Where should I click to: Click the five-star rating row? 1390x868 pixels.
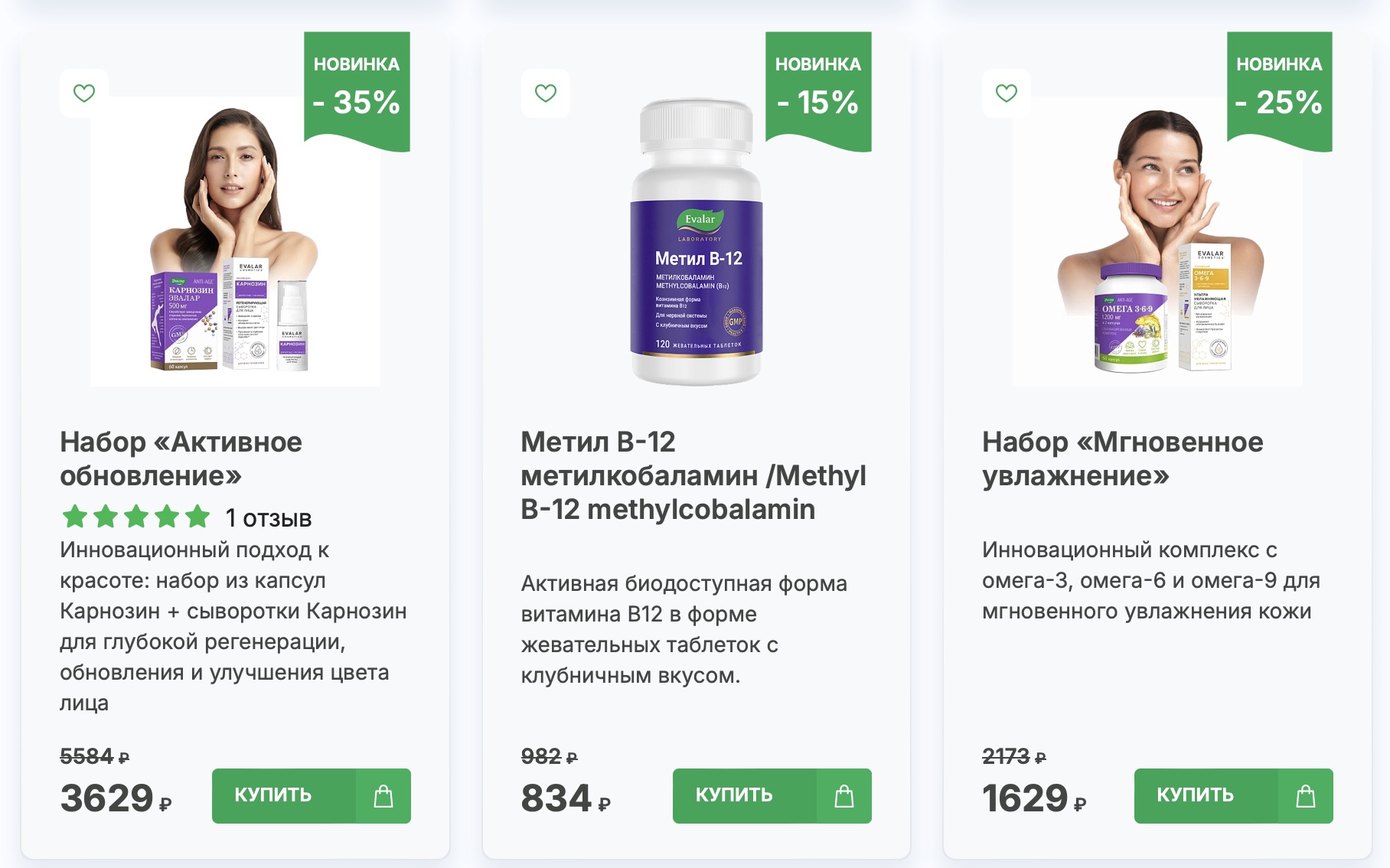(136, 517)
